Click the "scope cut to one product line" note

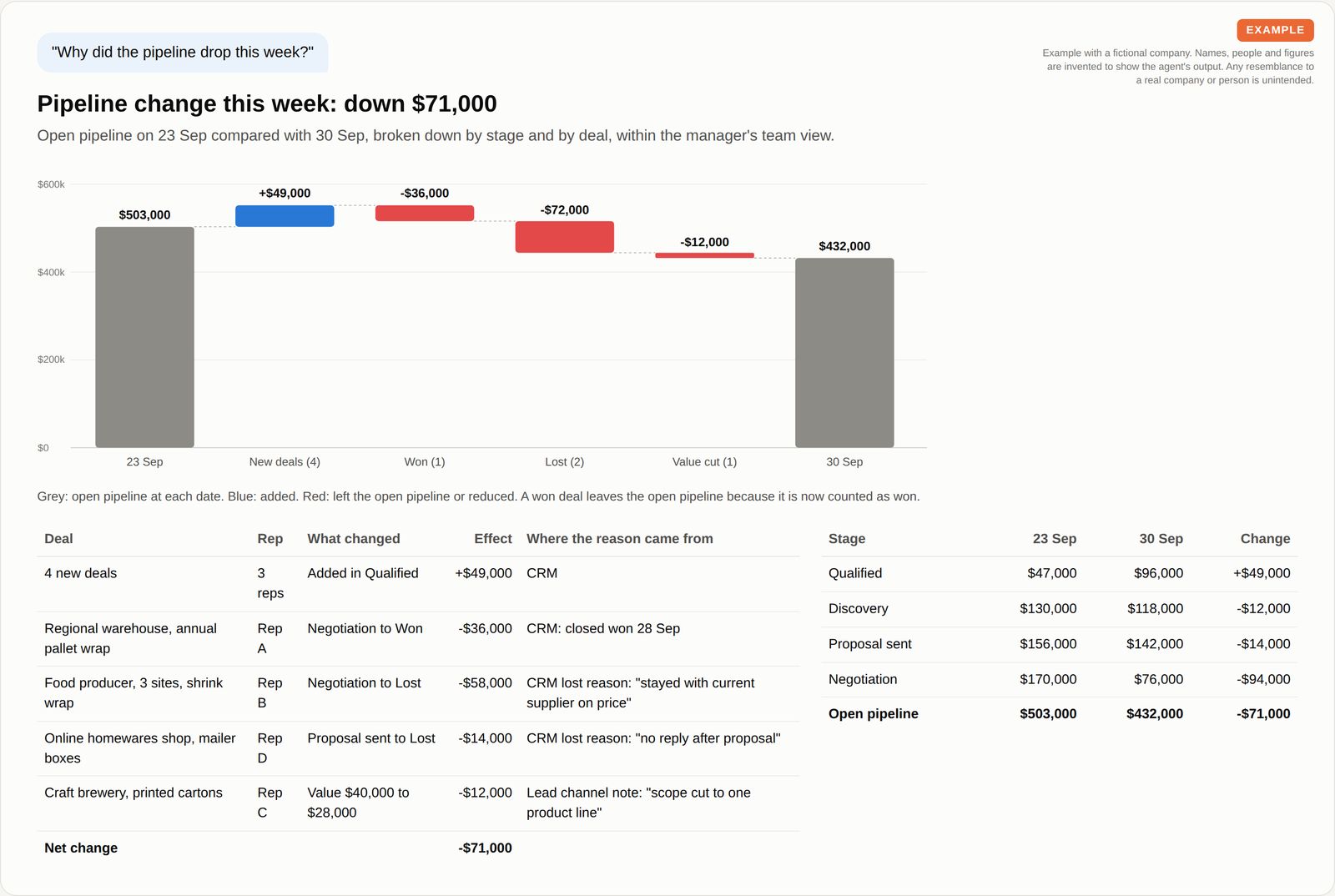point(638,803)
